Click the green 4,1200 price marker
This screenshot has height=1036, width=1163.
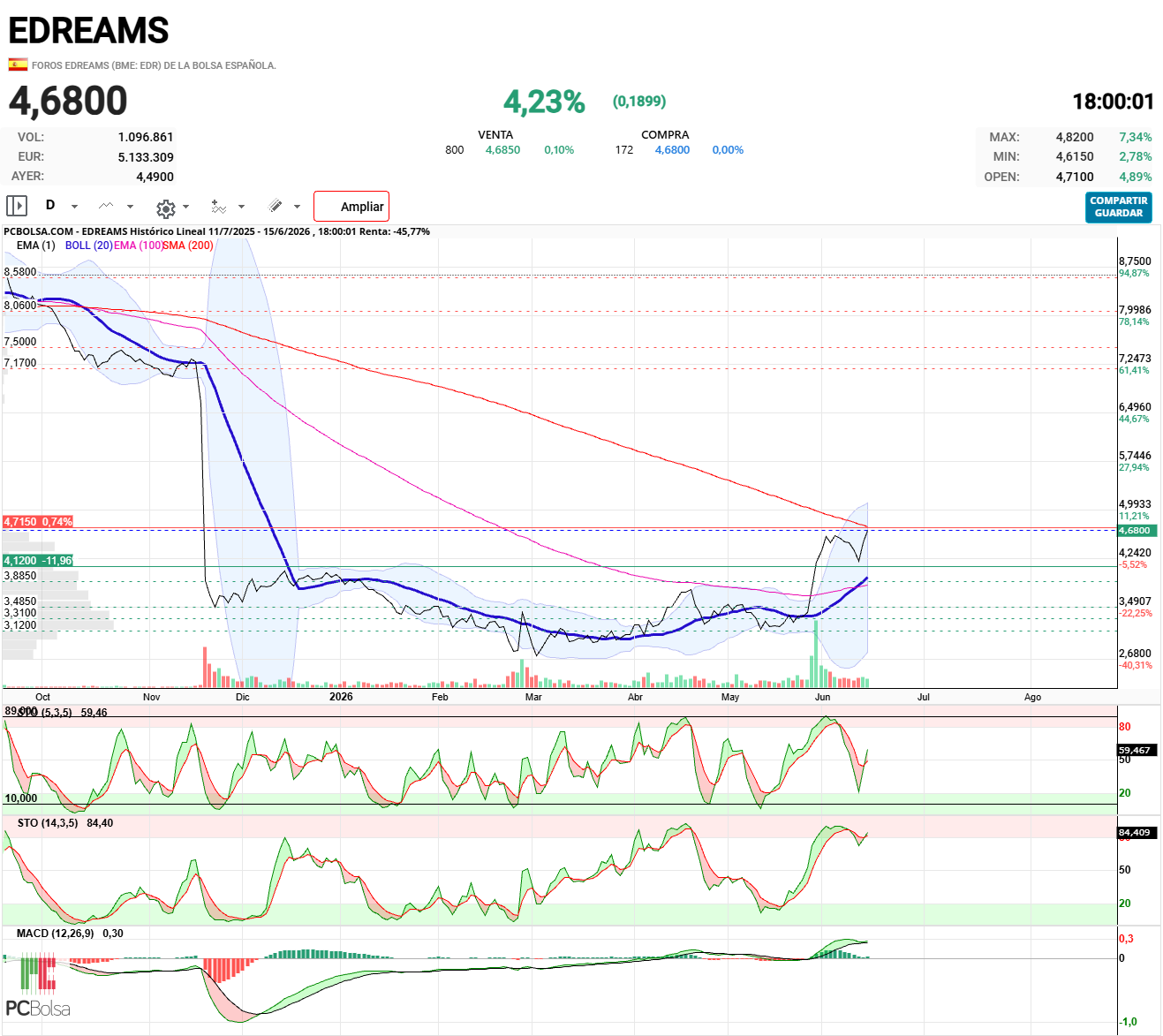(38, 561)
